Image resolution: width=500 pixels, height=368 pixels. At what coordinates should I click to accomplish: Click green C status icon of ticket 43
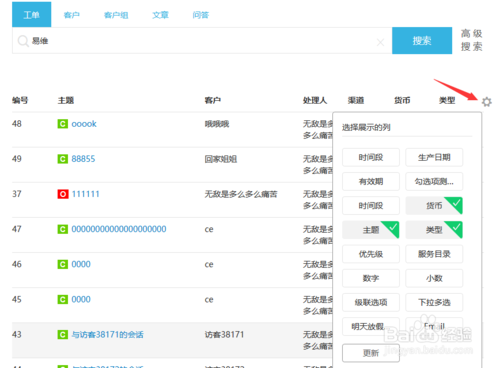pyautogui.click(x=63, y=334)
